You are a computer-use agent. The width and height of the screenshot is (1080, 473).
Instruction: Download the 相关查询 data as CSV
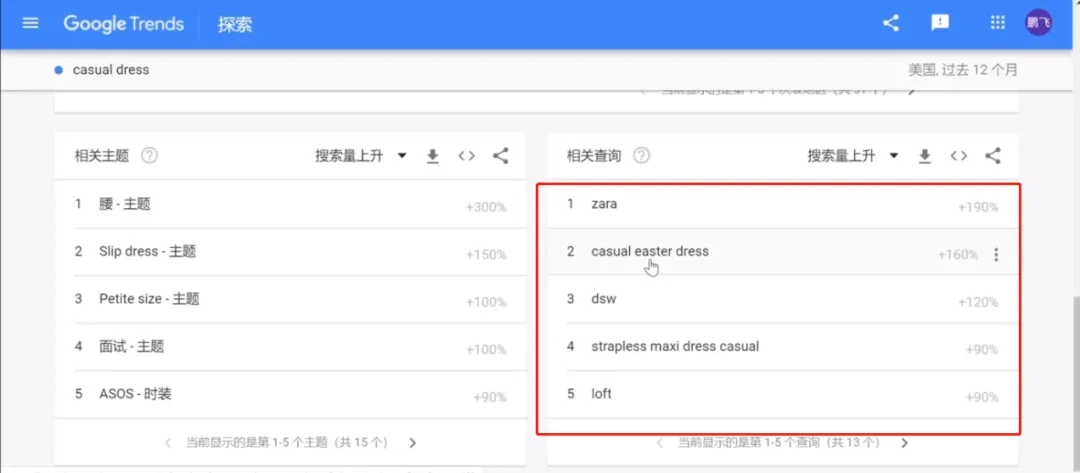[x=924, y=156]
